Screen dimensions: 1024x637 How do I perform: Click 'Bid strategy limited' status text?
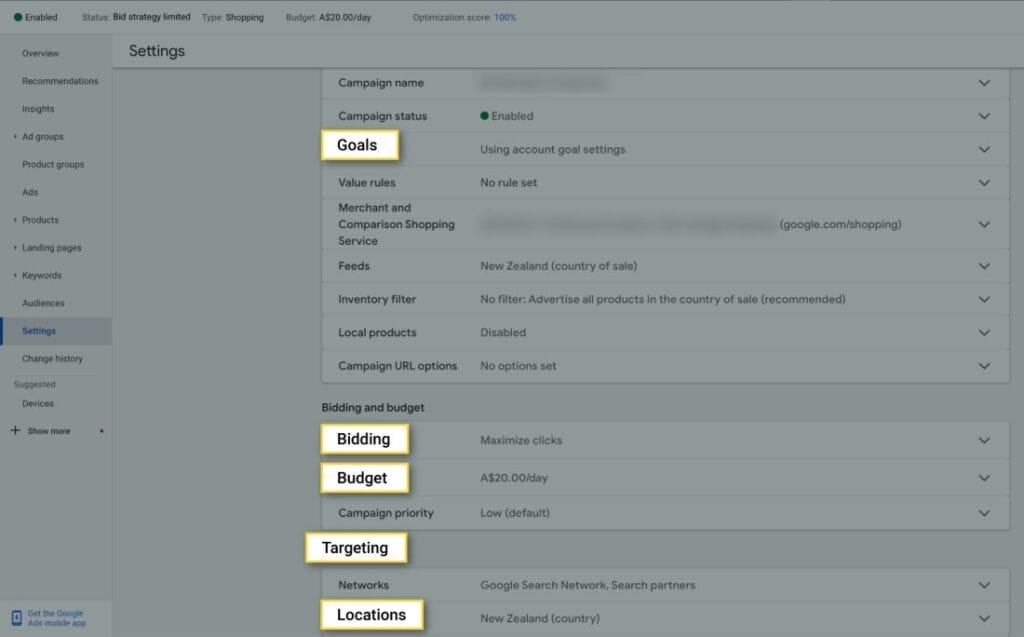[x=152, y=17]
